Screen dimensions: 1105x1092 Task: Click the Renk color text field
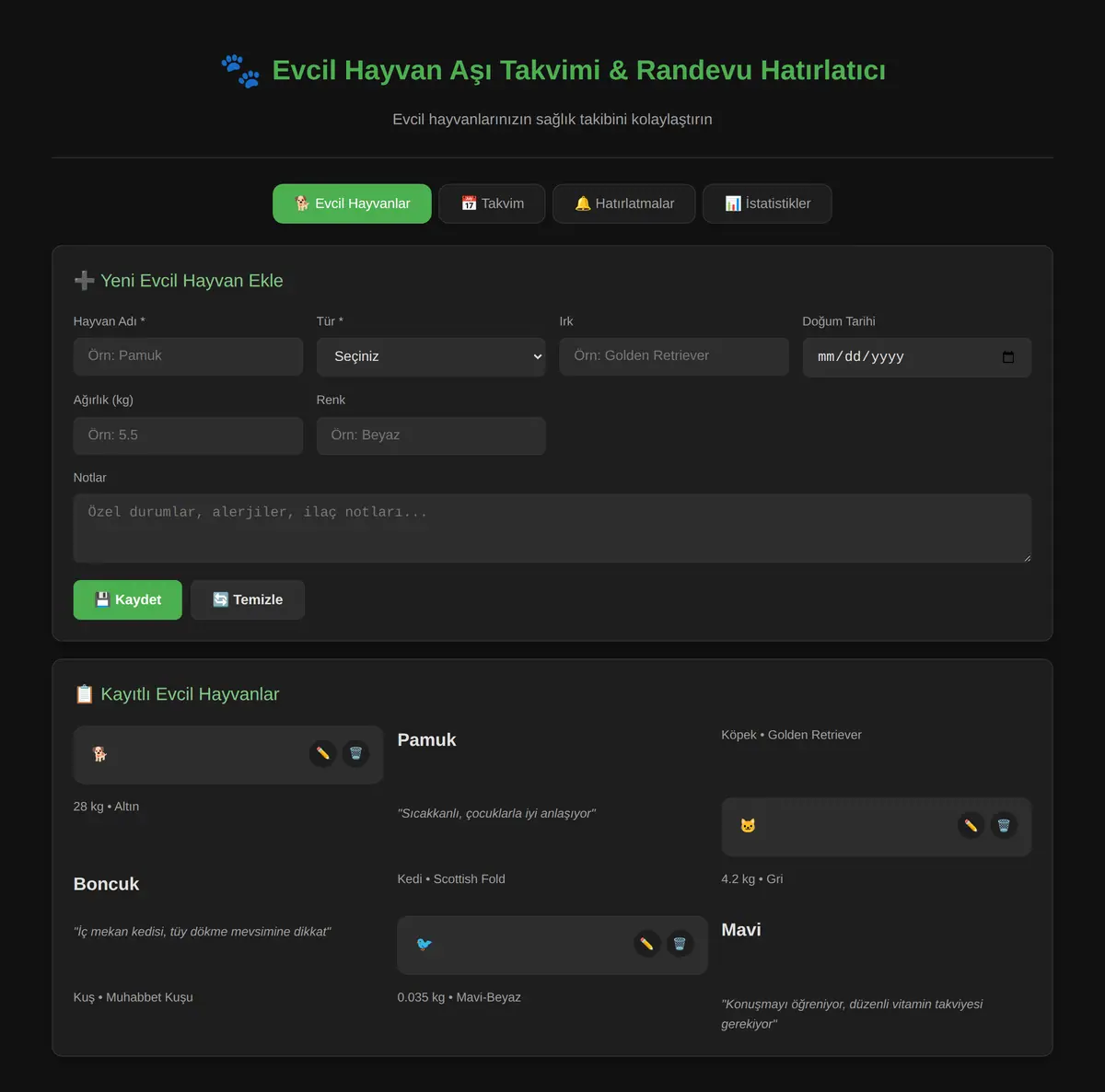(431, 436)
